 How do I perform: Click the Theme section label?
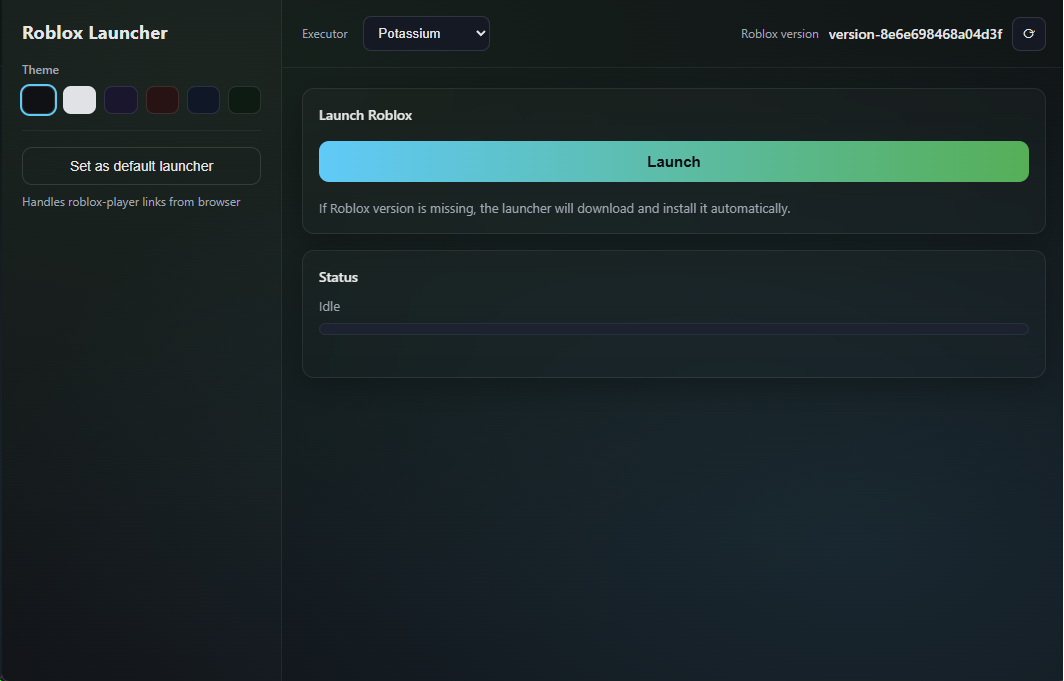click(40, 69)
